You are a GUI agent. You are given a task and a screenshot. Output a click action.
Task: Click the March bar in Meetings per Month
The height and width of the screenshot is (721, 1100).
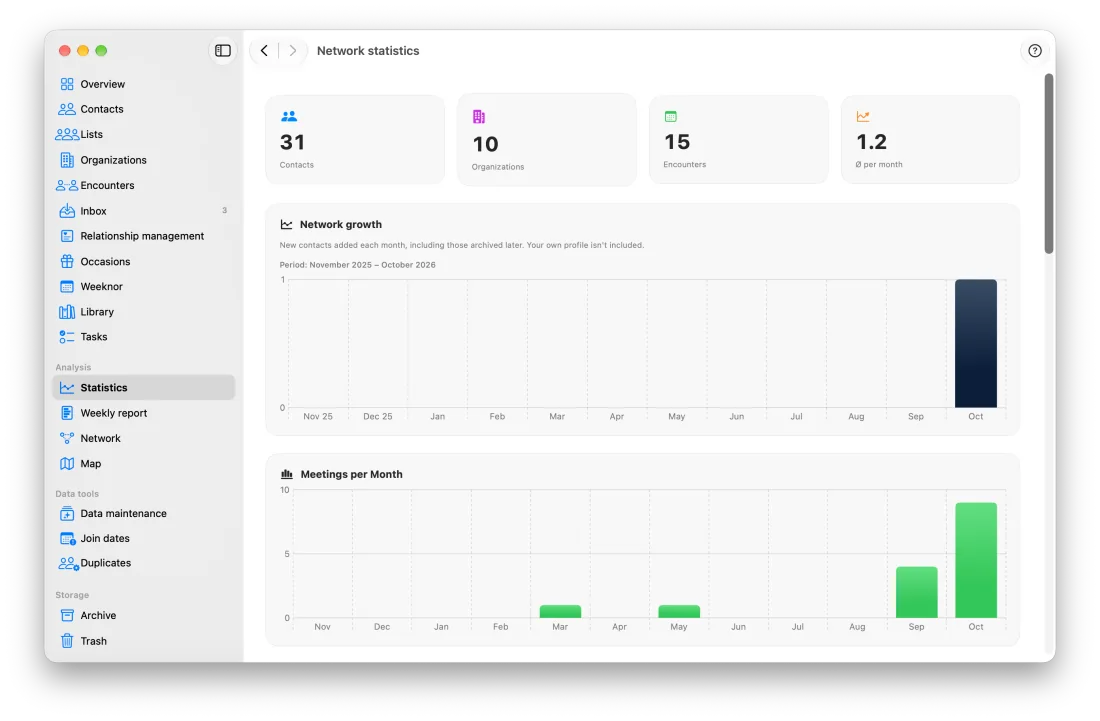point(560,612)
